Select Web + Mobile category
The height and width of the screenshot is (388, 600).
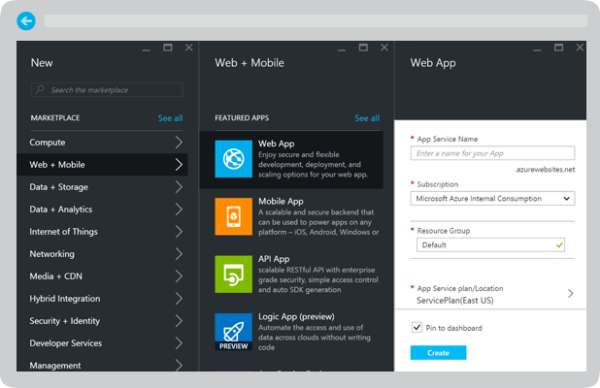[102, 165]
